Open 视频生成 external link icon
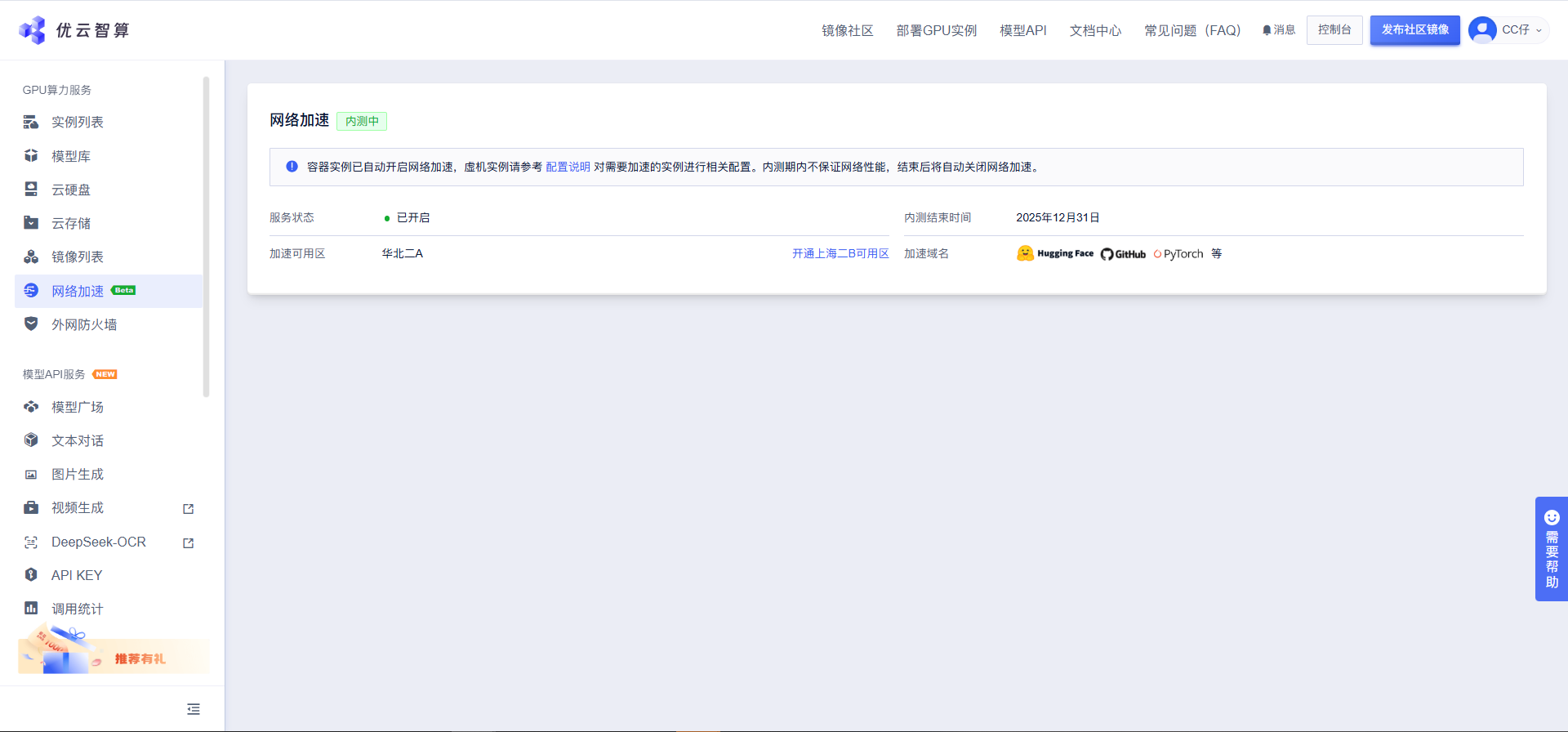The image size is (1568, 732). (x=189, y=509)
